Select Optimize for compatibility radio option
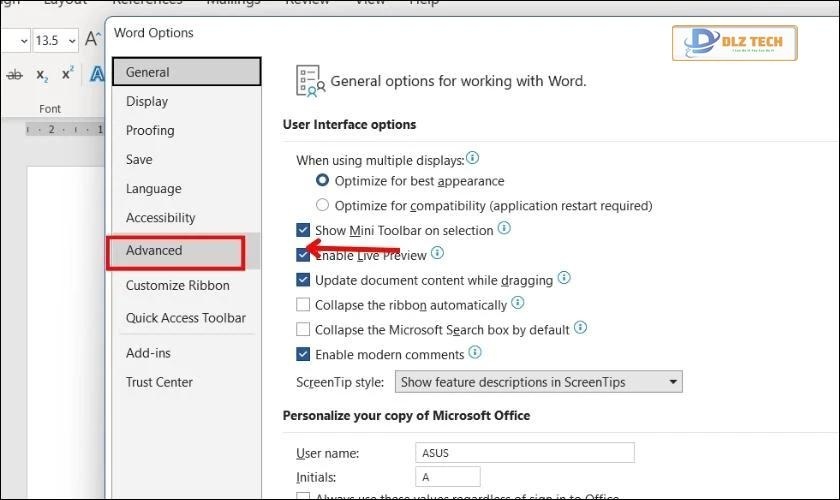 point(322,206)
